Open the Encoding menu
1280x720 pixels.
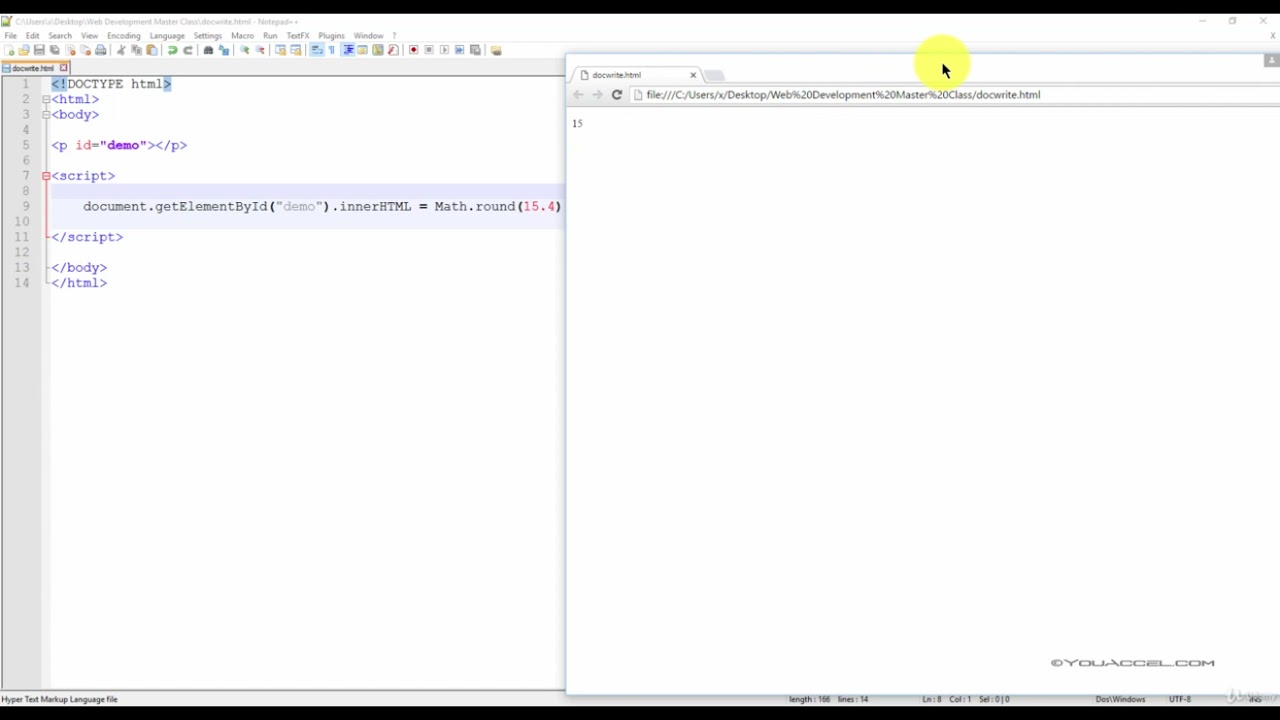124,35
